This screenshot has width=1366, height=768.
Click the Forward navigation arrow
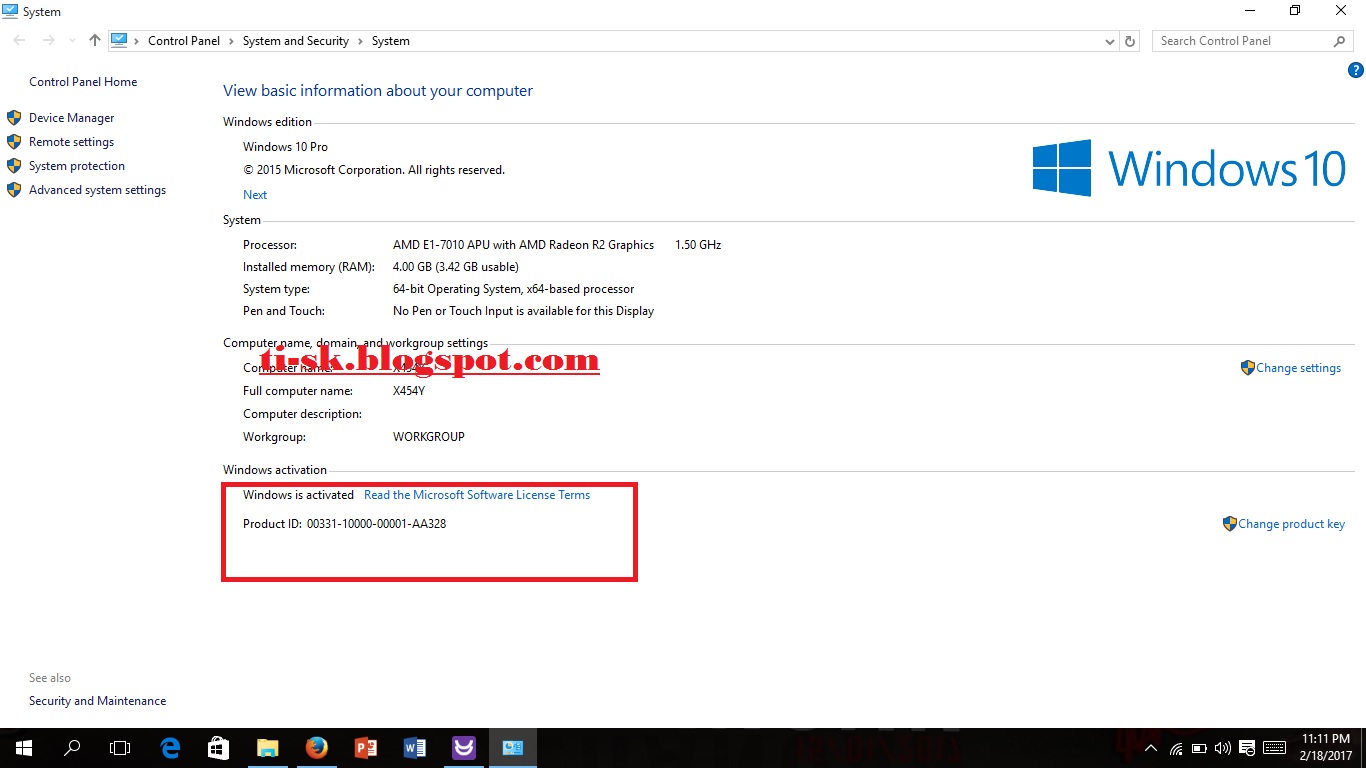(x=48, y=41)
